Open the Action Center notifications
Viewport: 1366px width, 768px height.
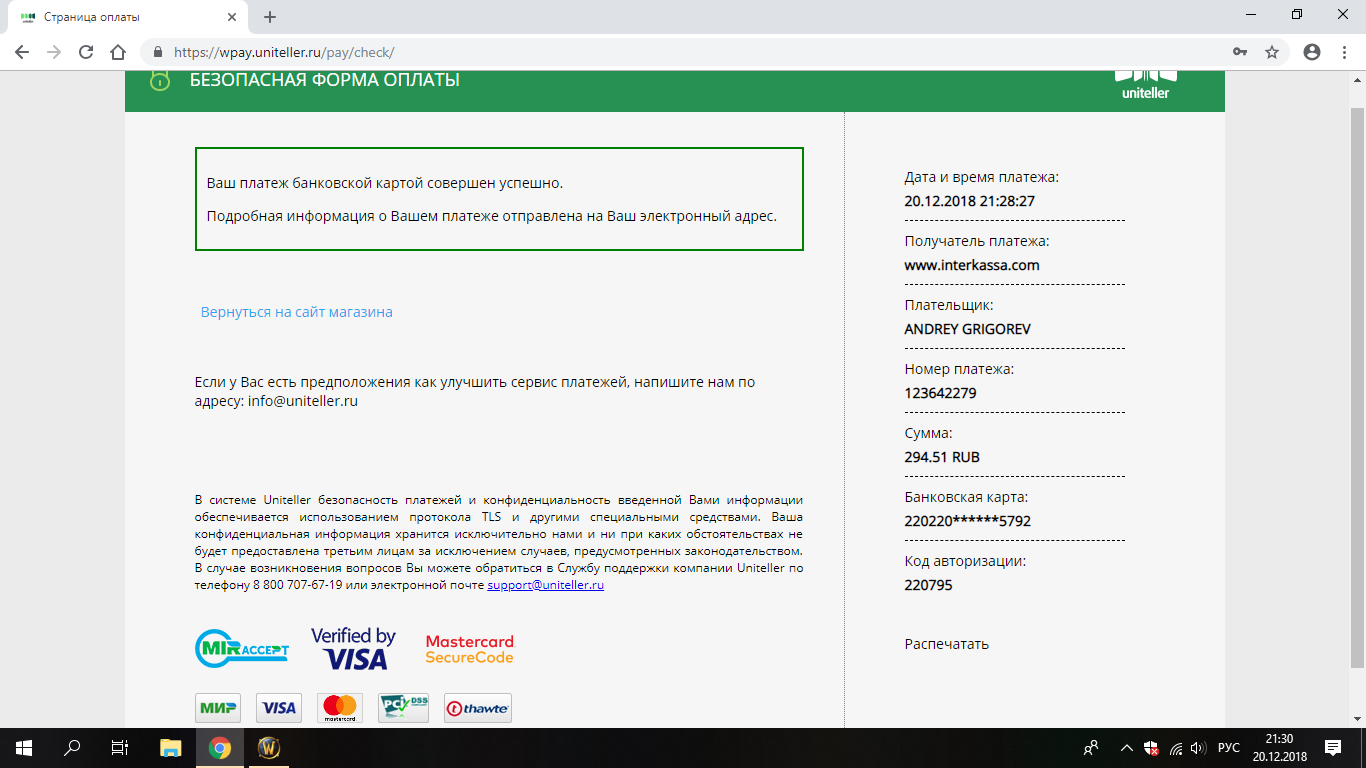tap(1333, 748)
